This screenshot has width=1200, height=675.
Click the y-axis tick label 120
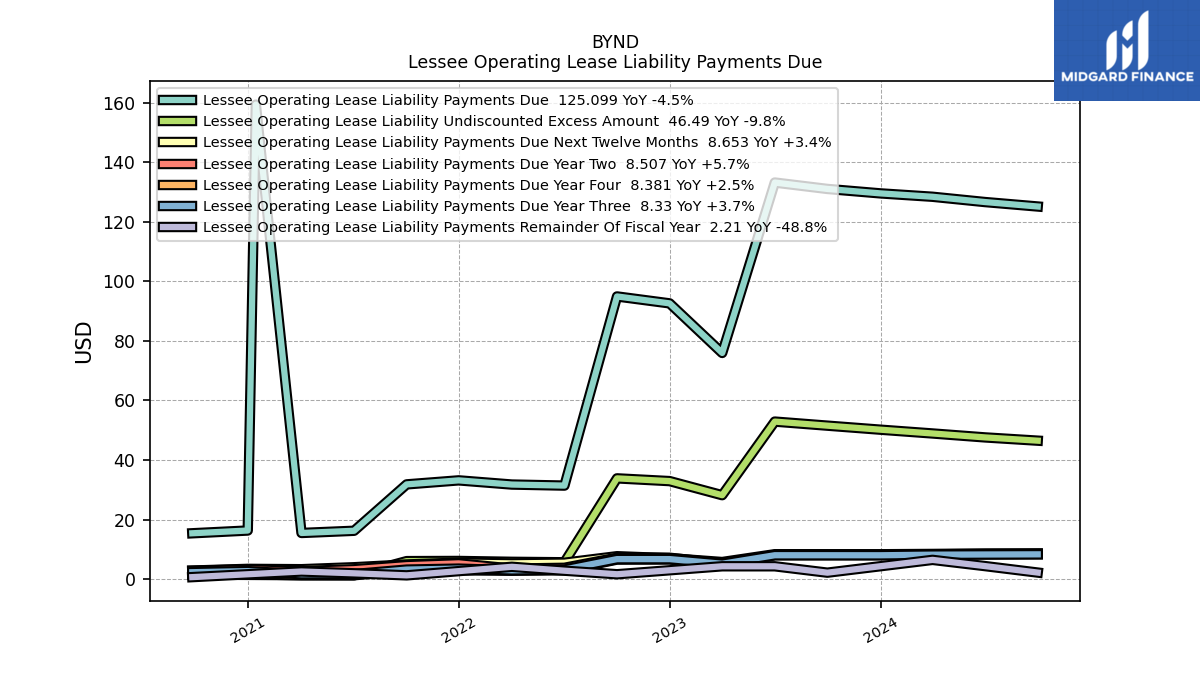tap(123, 223)
